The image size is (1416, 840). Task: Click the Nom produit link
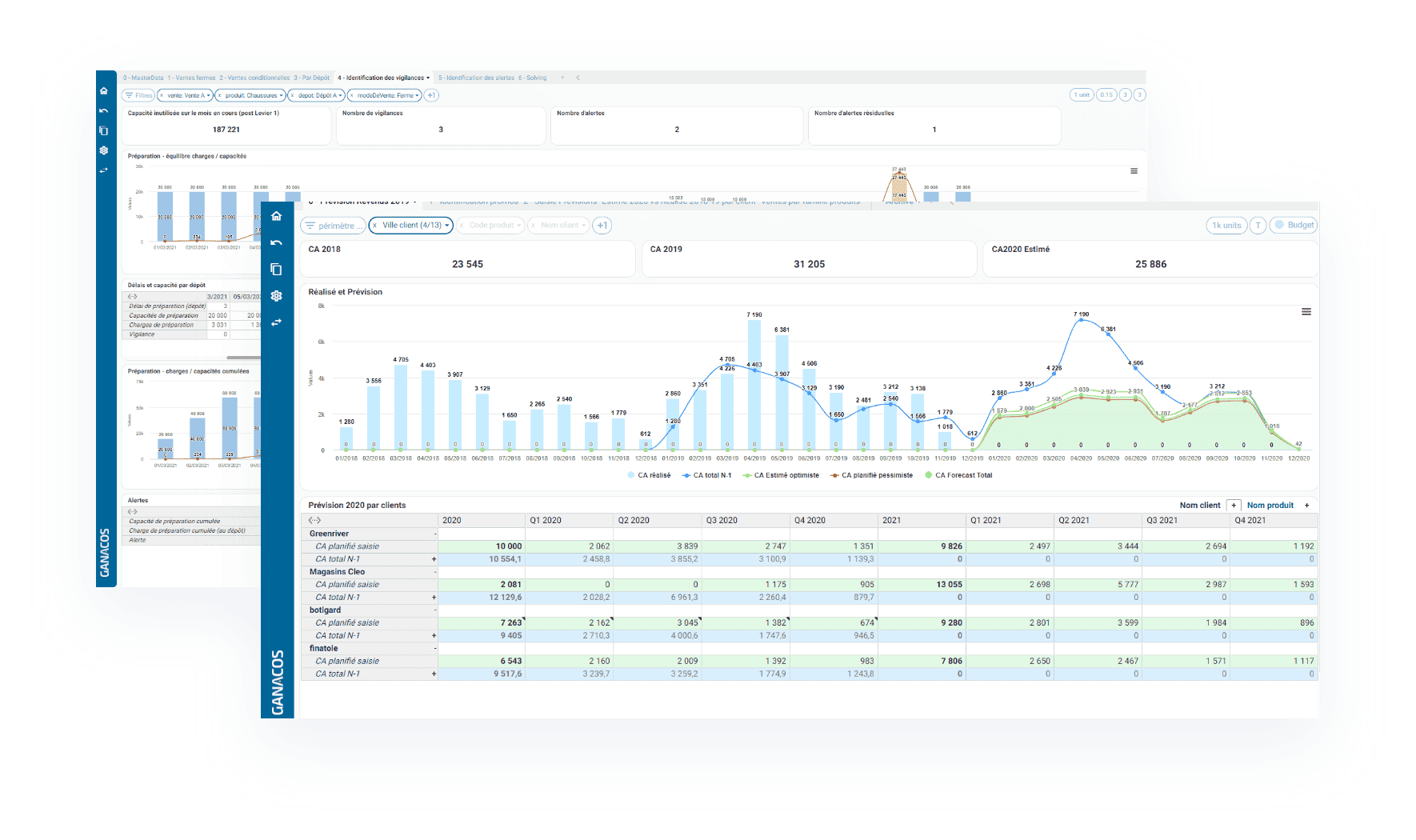tap(1270, 506)
